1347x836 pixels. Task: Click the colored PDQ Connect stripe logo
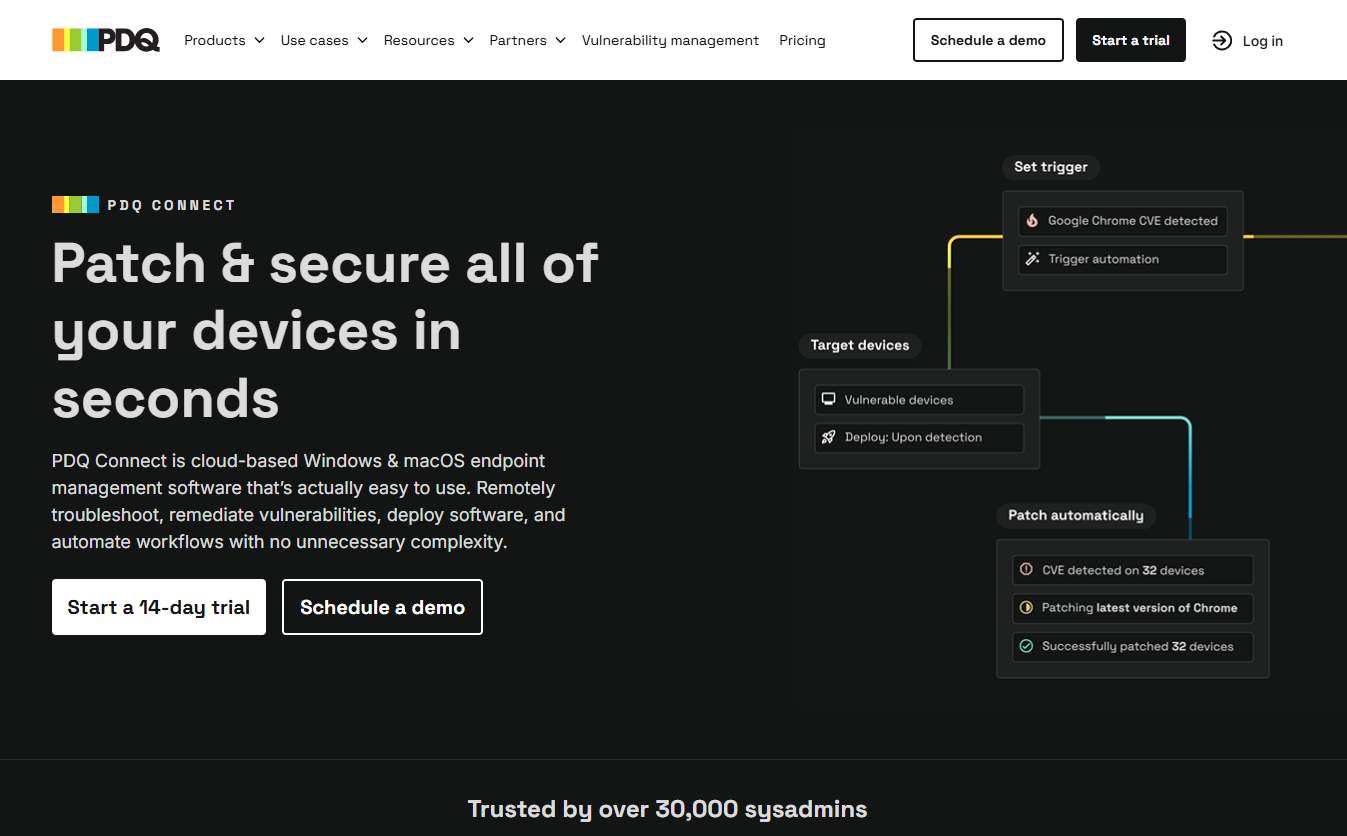pos(75,205)
